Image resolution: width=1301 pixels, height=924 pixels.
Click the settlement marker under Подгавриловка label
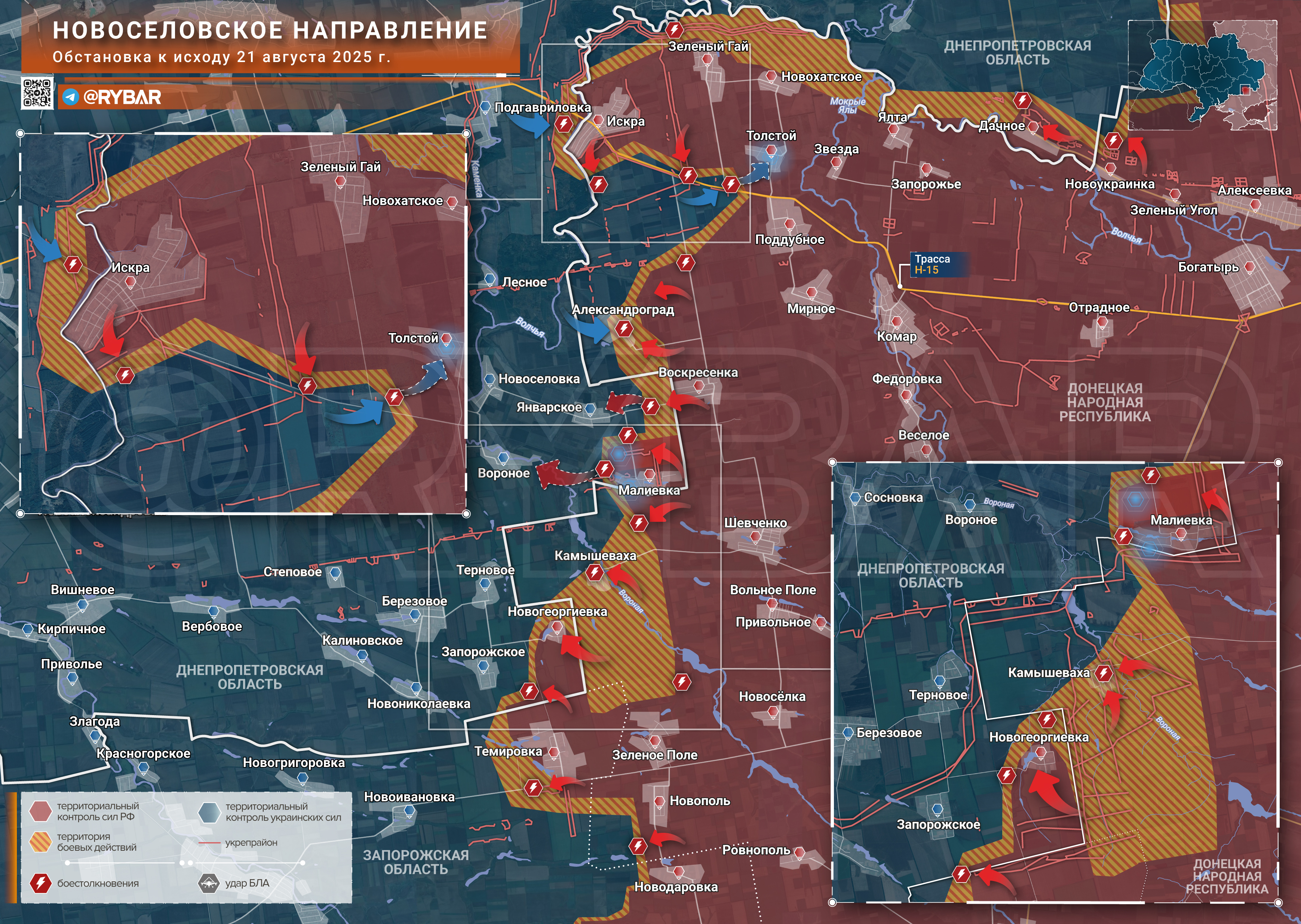pos(485,107)
